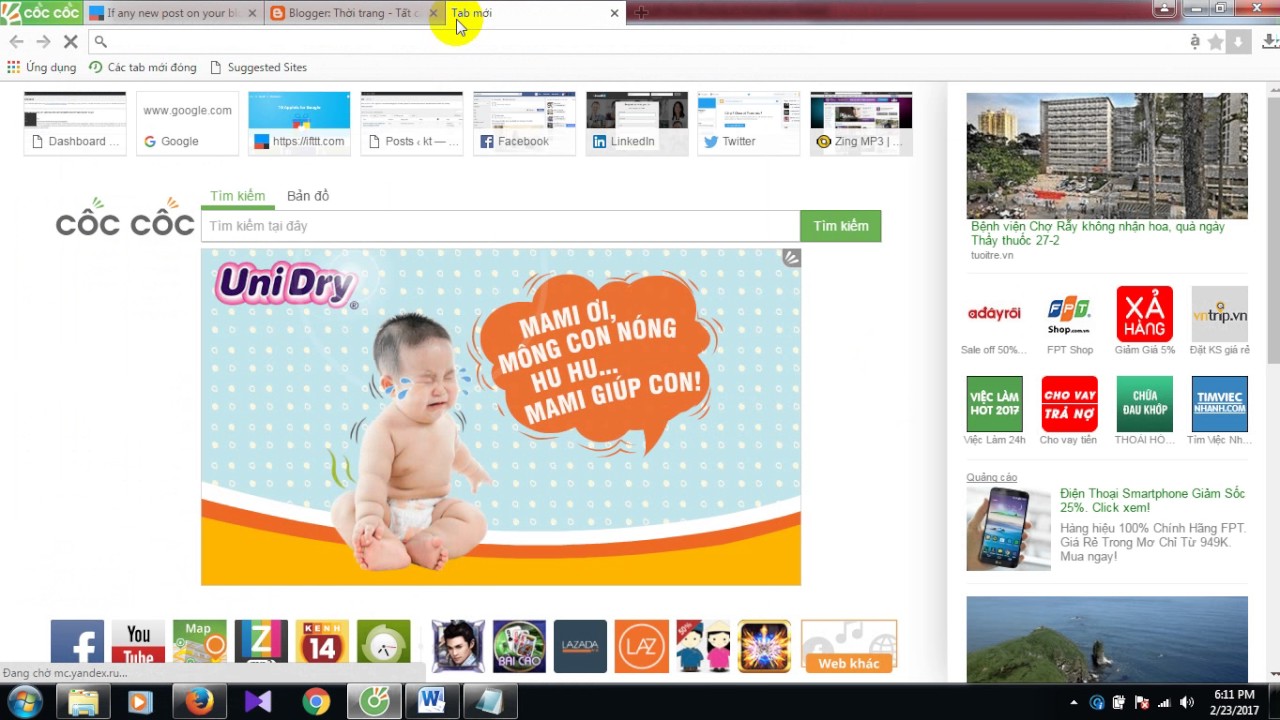This screenshot has height=720, width=1280.
Task: Open the Bài Cào game icon
Action: (x=519, y=646)
